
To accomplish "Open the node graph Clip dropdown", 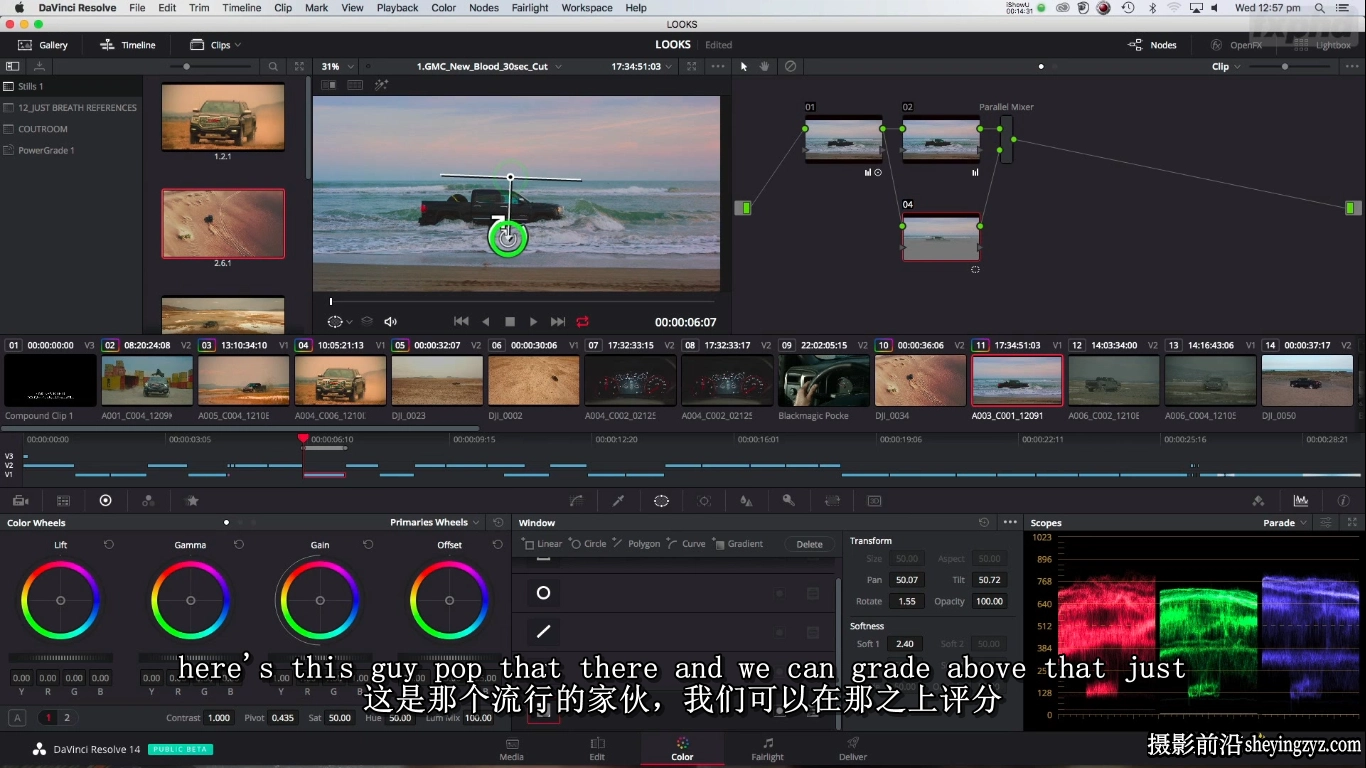I will click(x=1226, y=66).
